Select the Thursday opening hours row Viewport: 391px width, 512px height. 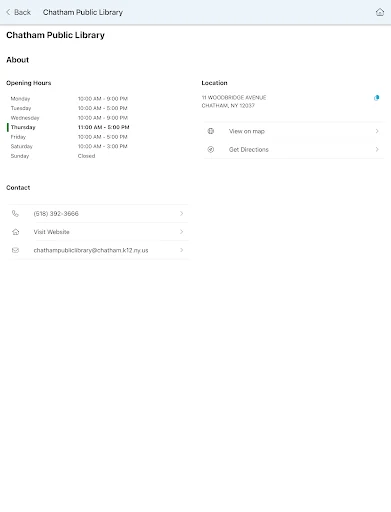coord(69,127)
